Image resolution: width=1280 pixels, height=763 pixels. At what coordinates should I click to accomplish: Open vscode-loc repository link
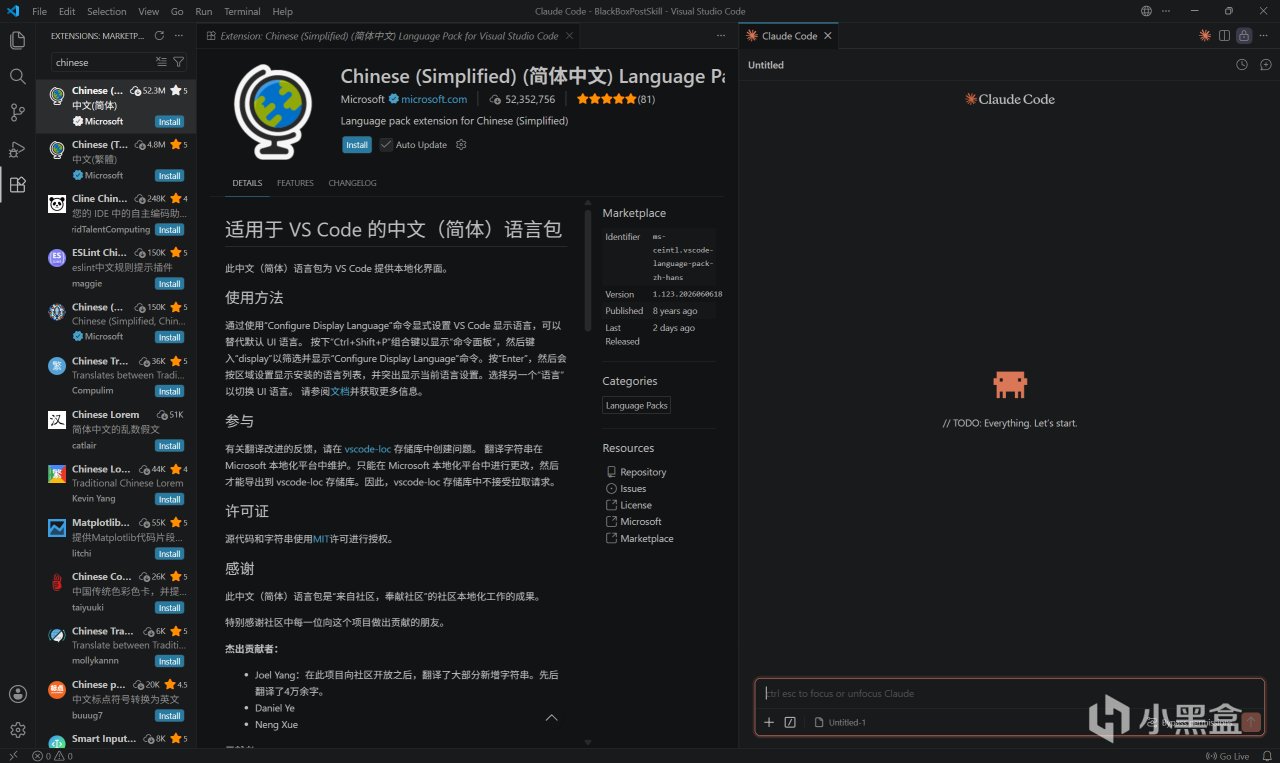click(368, 449)
